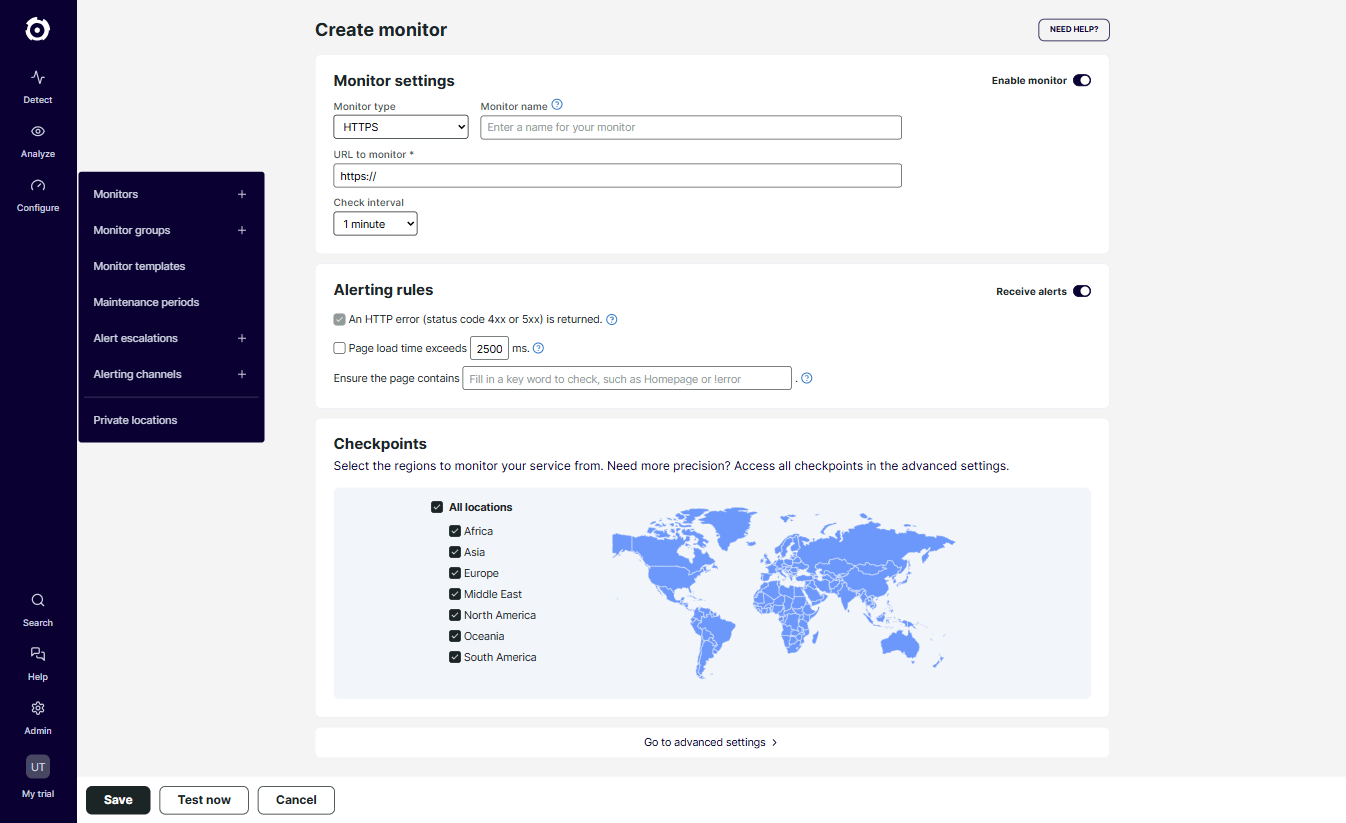Uncheck the North America checkbox

pyautogui.click(x=455, y=615)
